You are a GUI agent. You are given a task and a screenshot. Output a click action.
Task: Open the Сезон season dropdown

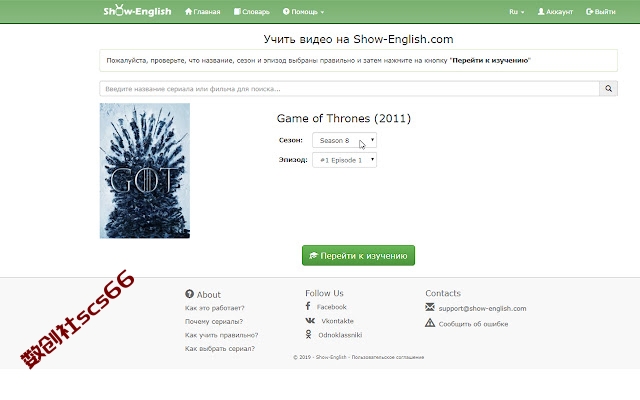tap(344, 140)
